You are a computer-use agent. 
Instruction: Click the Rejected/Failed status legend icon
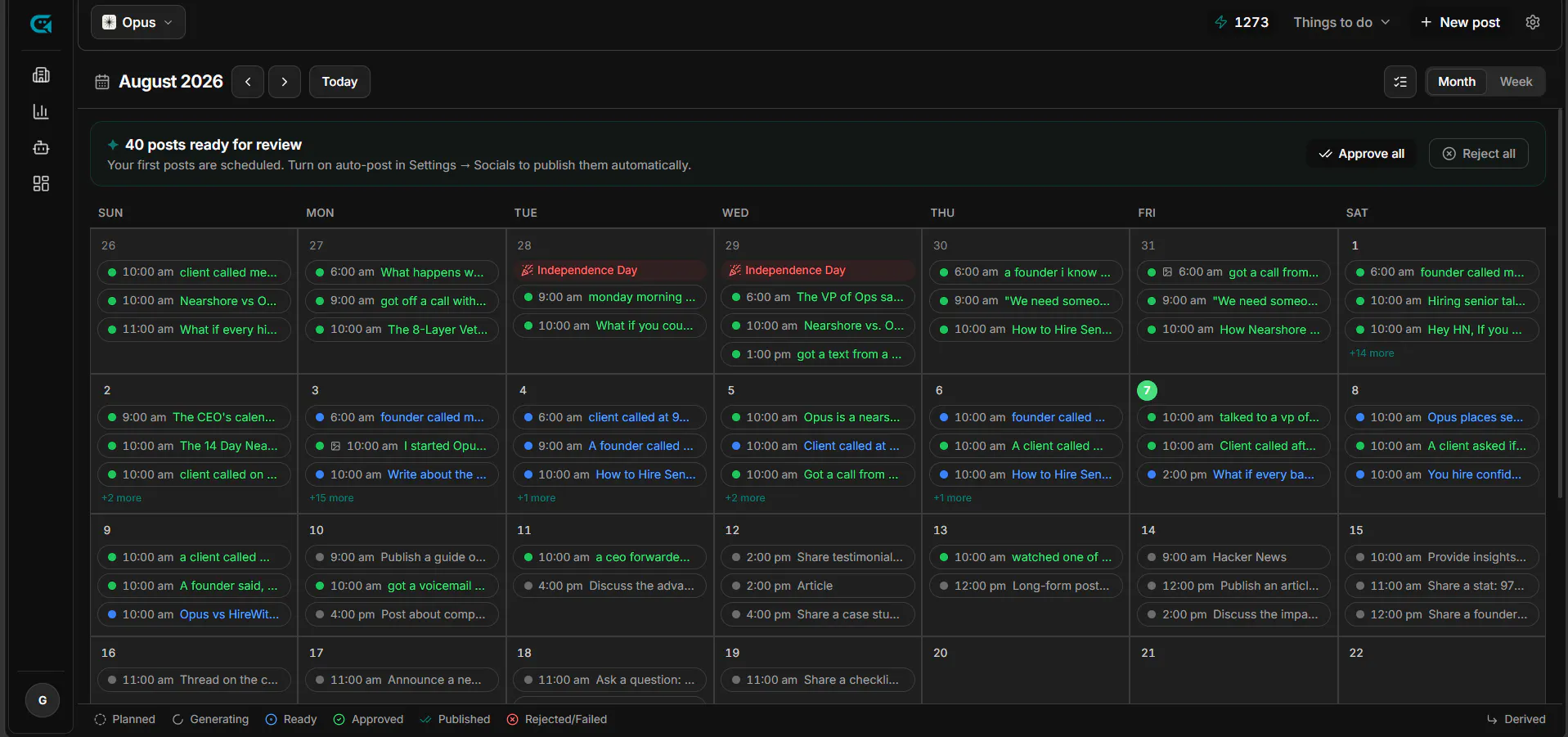[513, 720]
